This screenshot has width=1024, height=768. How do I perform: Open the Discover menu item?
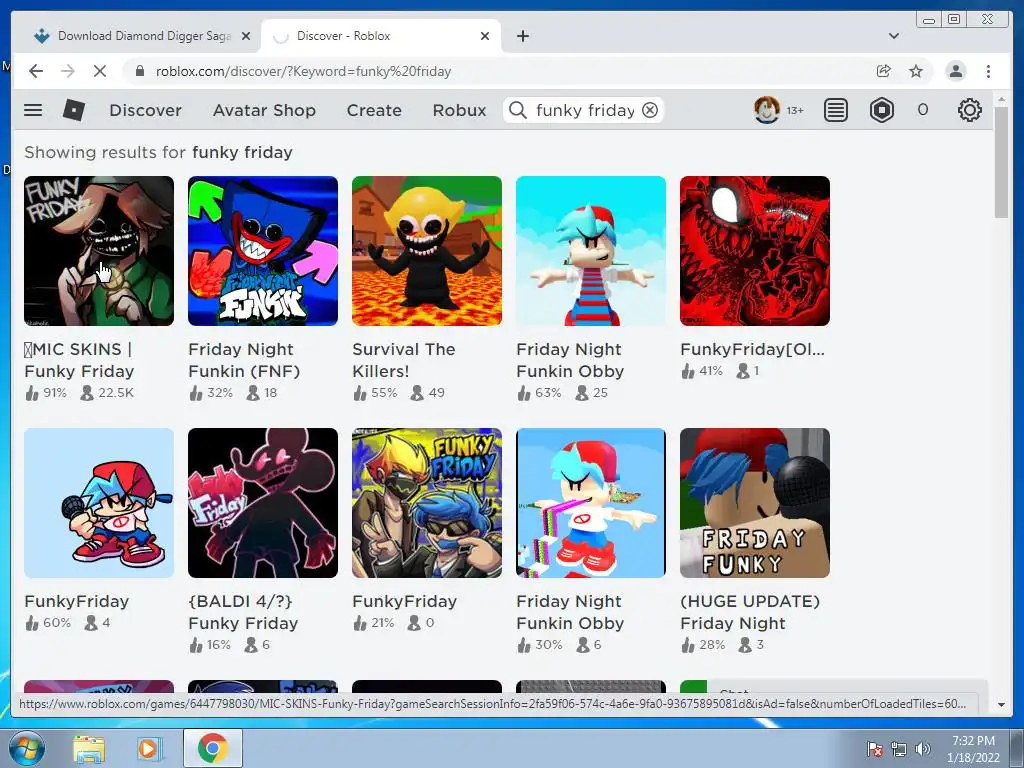(x=145, y=110)
